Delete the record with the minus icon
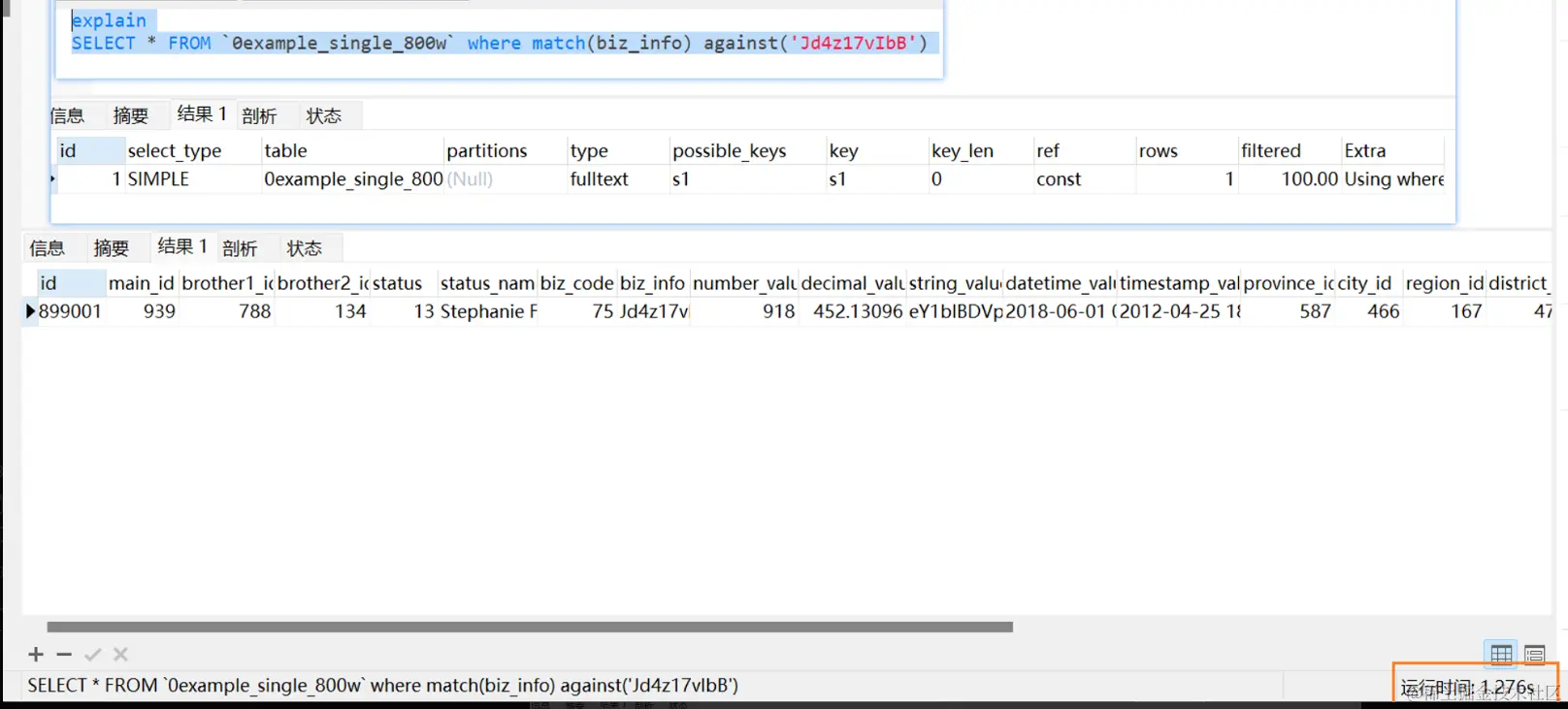The height and width of the screenshot is (709, 1568). click(x=64, y=655)
